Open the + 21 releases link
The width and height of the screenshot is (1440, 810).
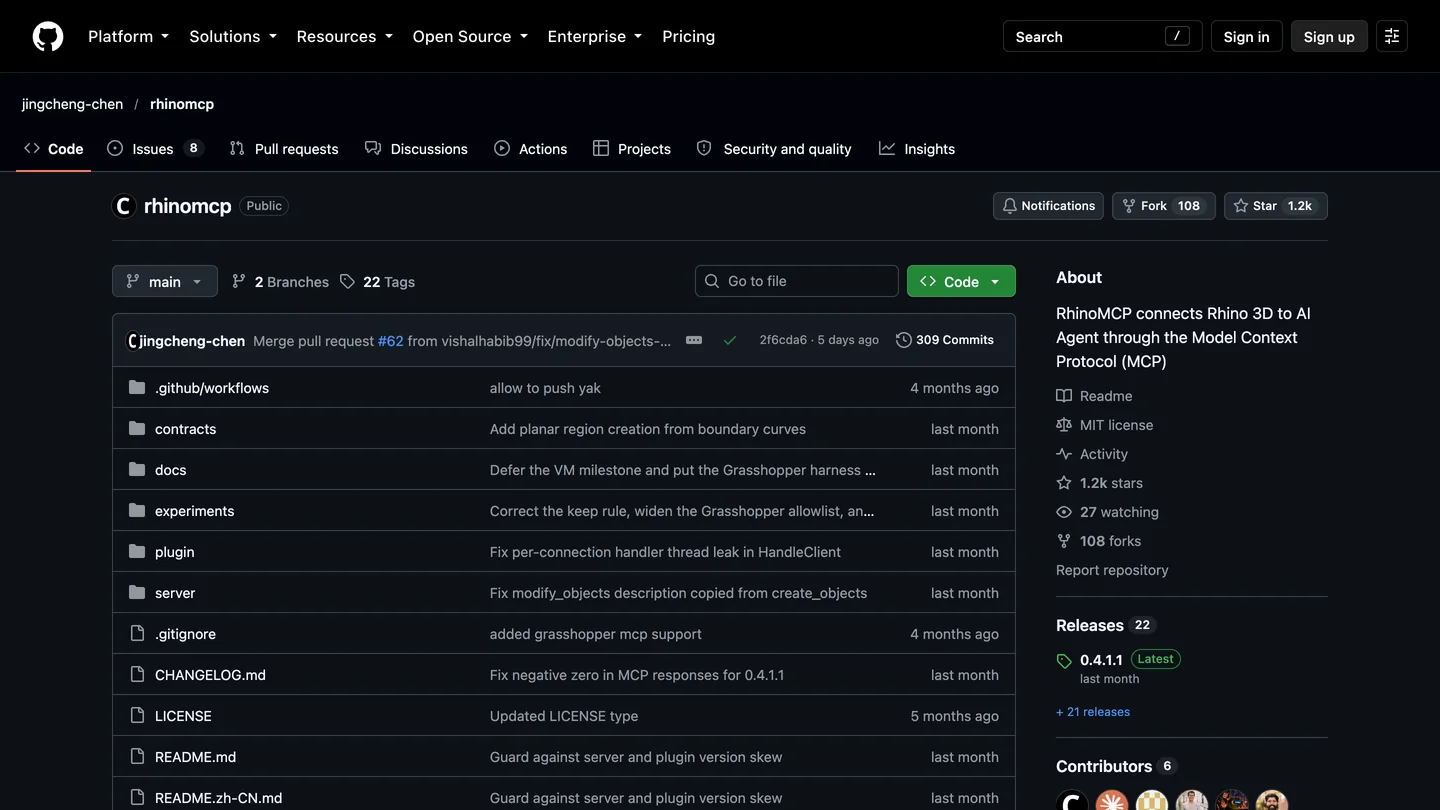pyautogui.click(x=1093, y=712)
